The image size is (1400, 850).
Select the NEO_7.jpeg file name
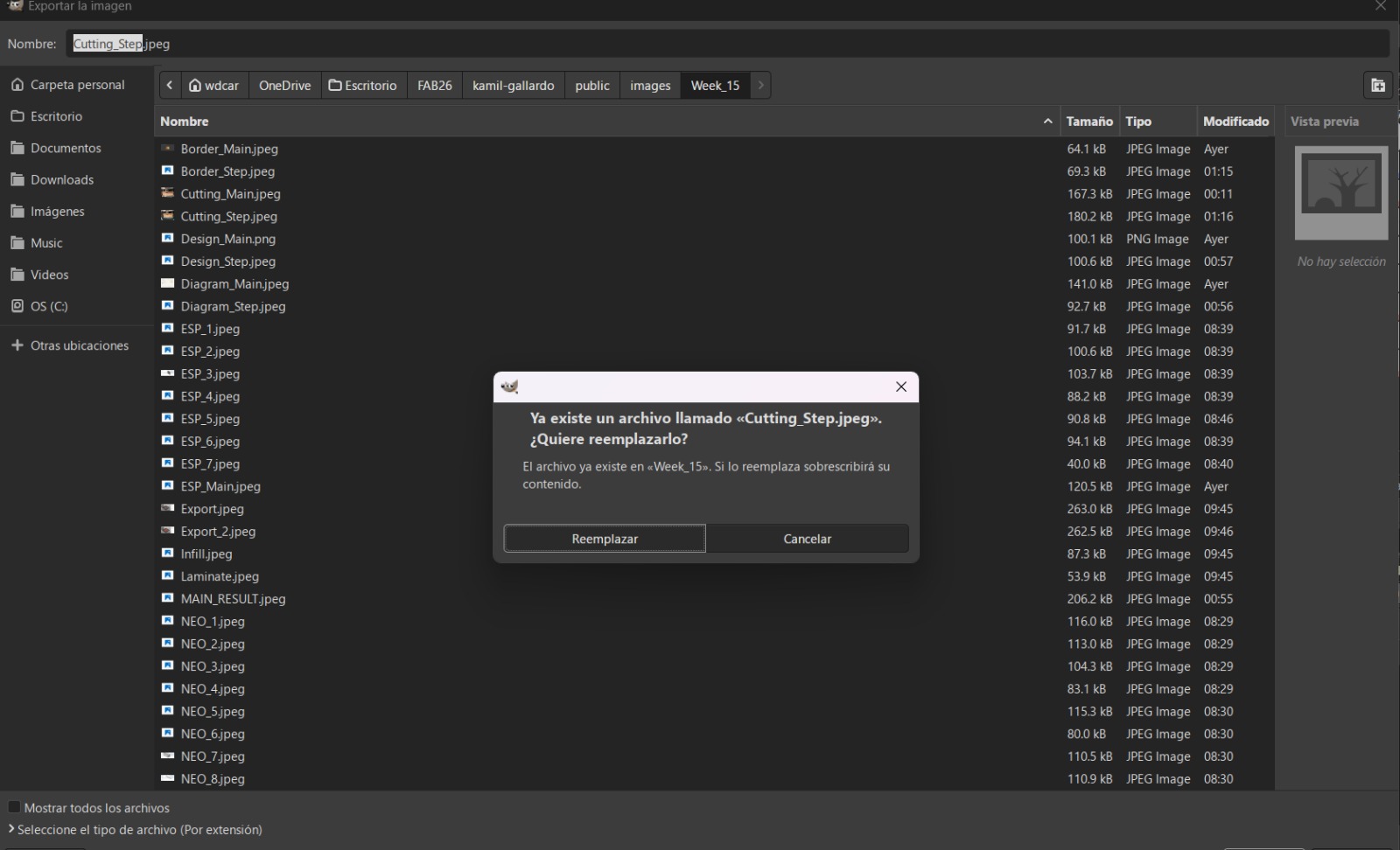pyautogui.click(x=213, y=756)
